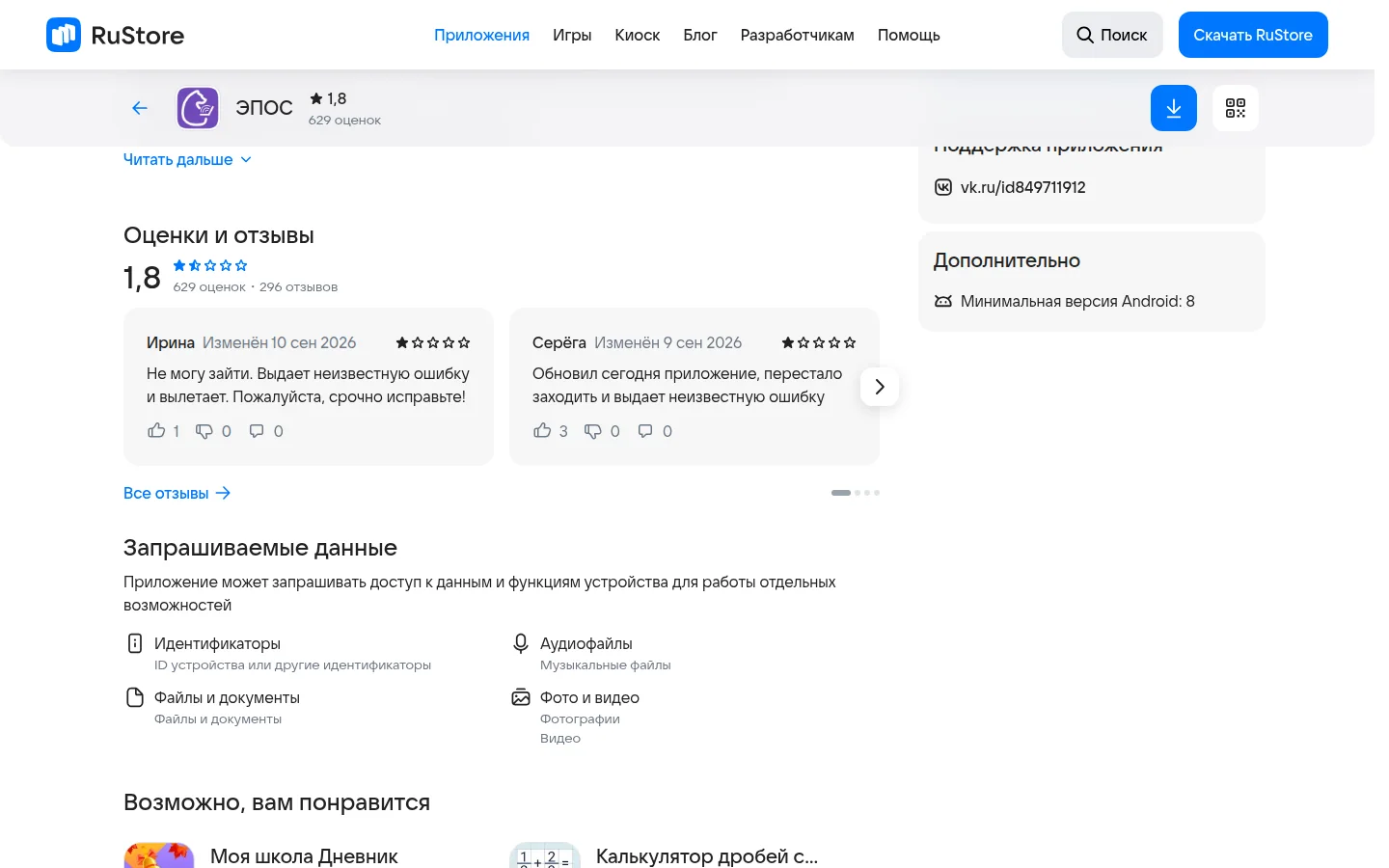Go back using the left arrow
This screenshot has height=868, width=1389.
[x=140, y=108]
